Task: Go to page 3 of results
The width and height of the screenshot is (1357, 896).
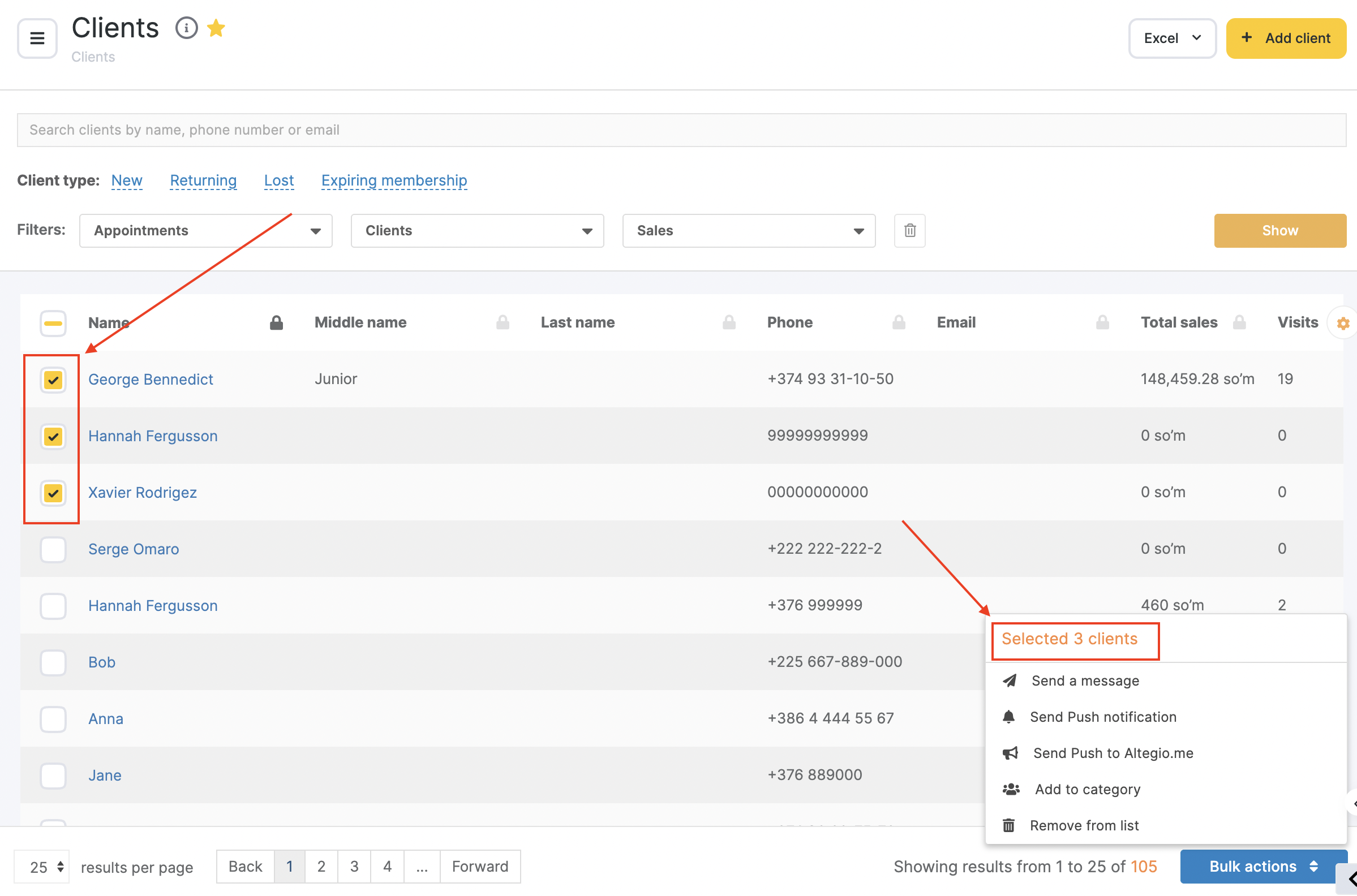Action: point(354,866)
